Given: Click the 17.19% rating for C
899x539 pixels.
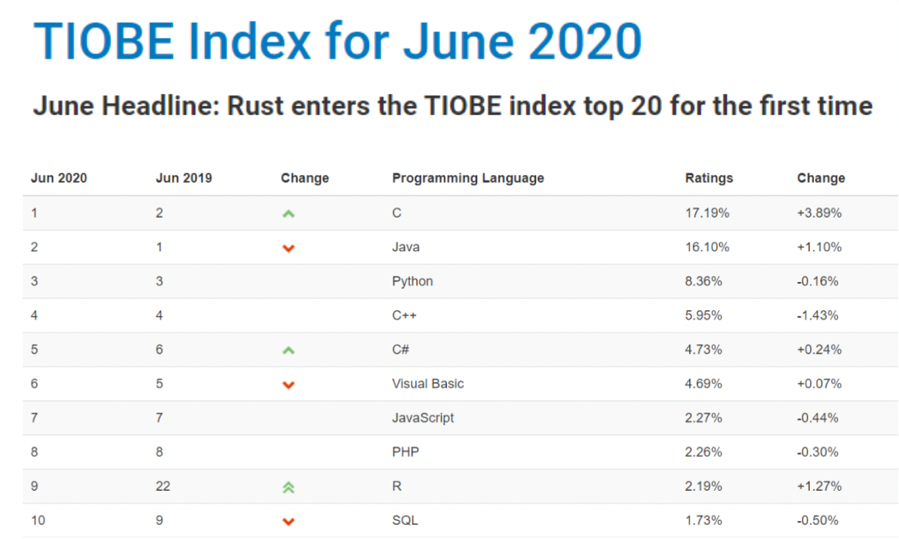Looking at the screenshot, I should (707, 213).
